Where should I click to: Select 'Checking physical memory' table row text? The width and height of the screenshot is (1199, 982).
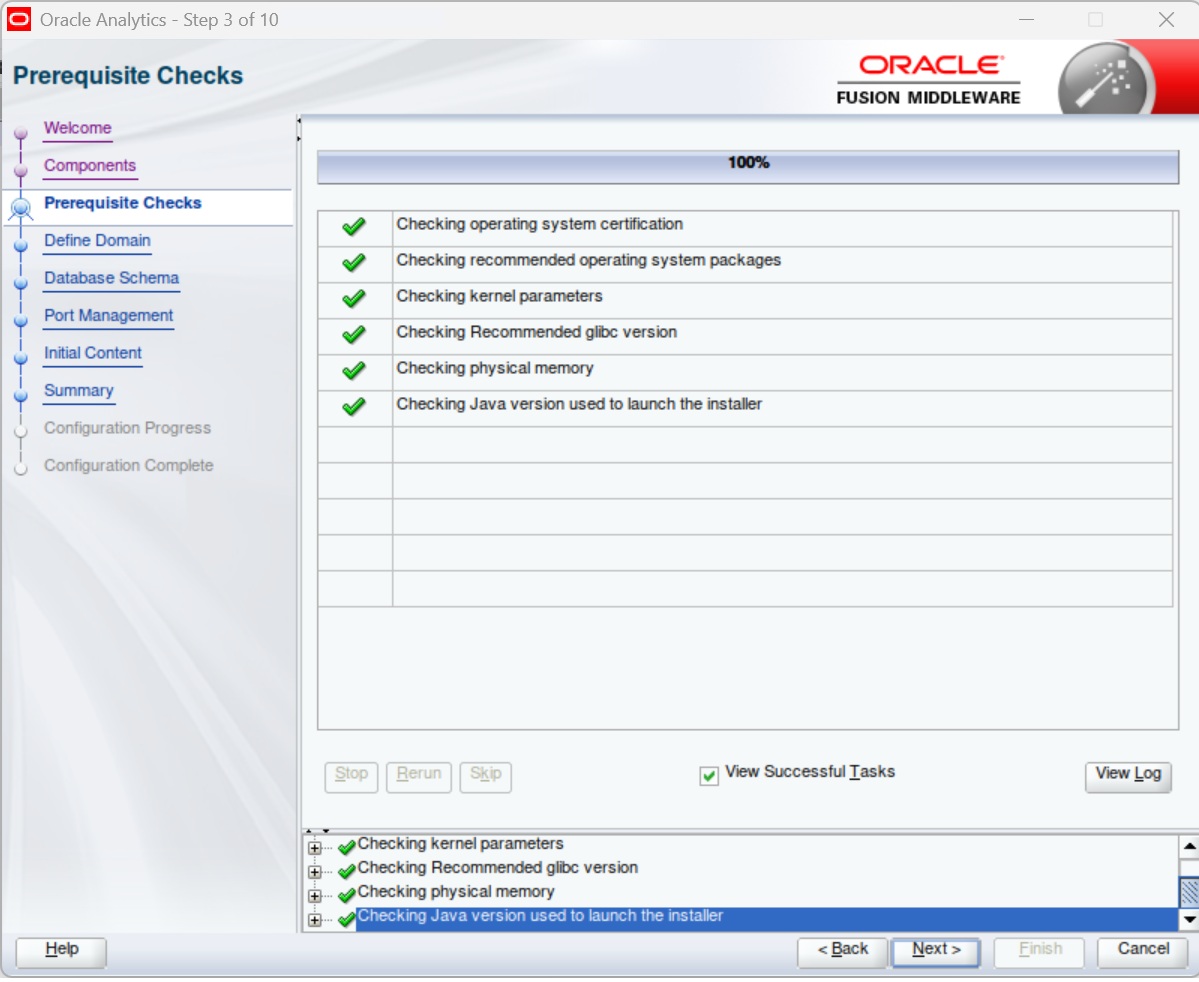(495, 368)
